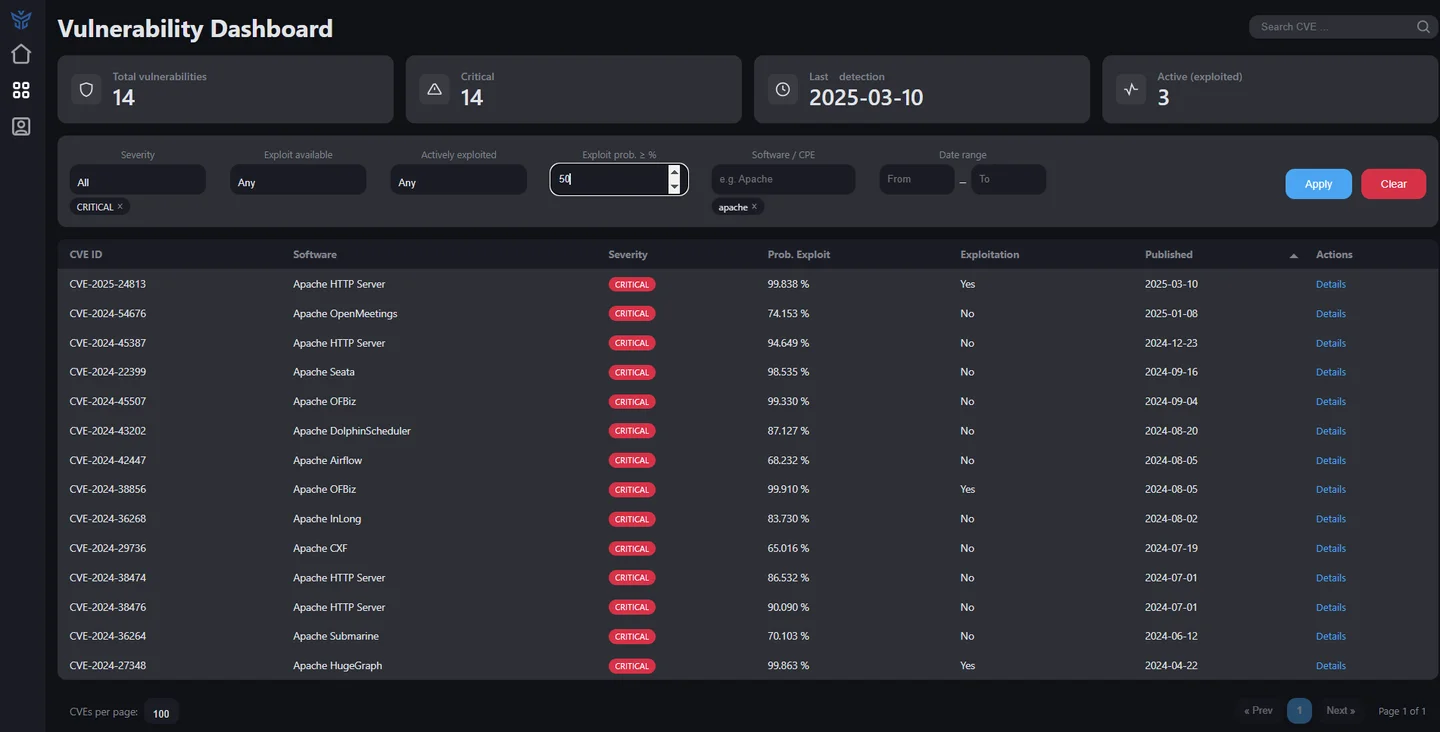Open the CVEs per page dropdown

(161, 713)
